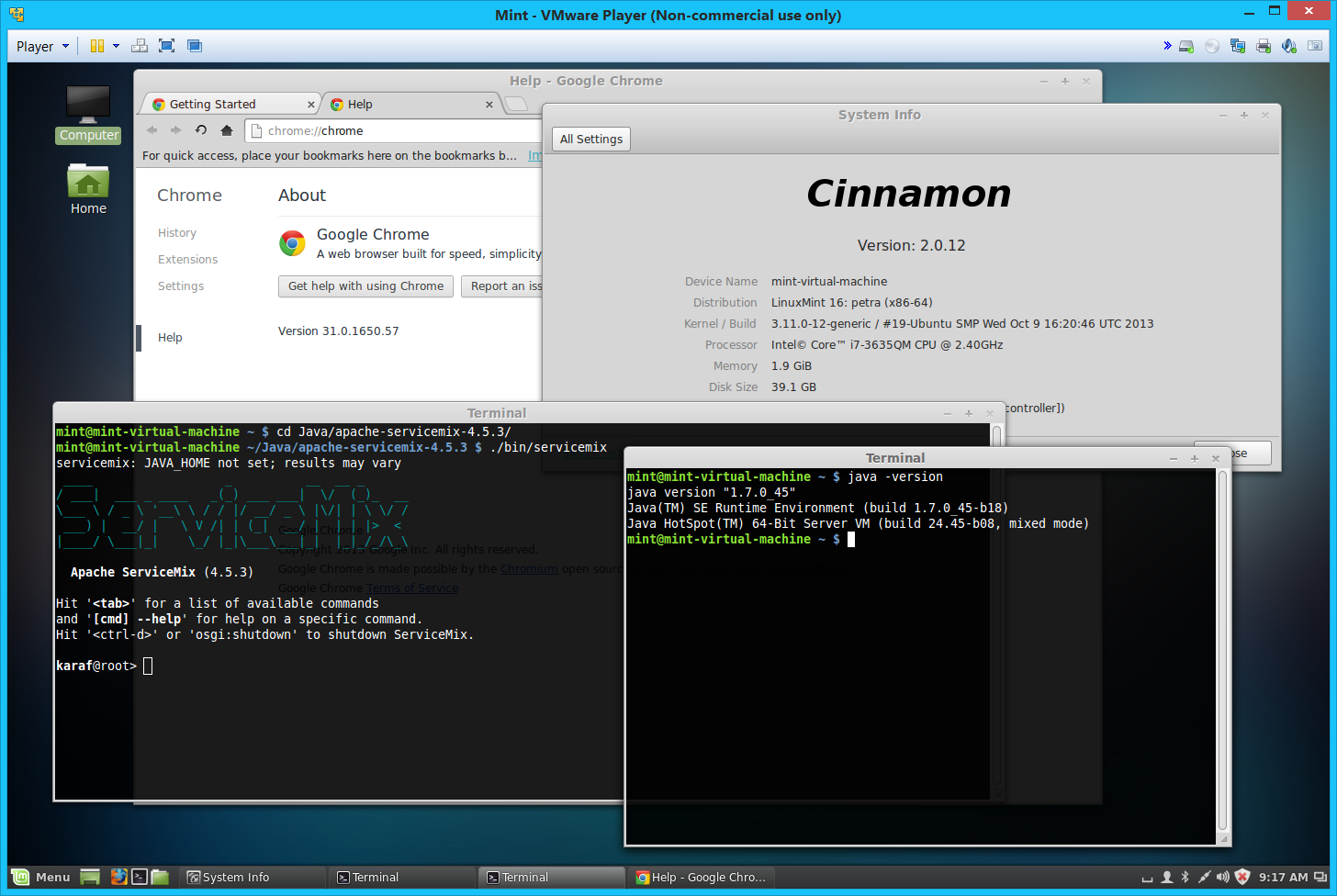Open the Mint Menu on the panel
Viewport: 1337px width, 896px height.
click(40, 877)
